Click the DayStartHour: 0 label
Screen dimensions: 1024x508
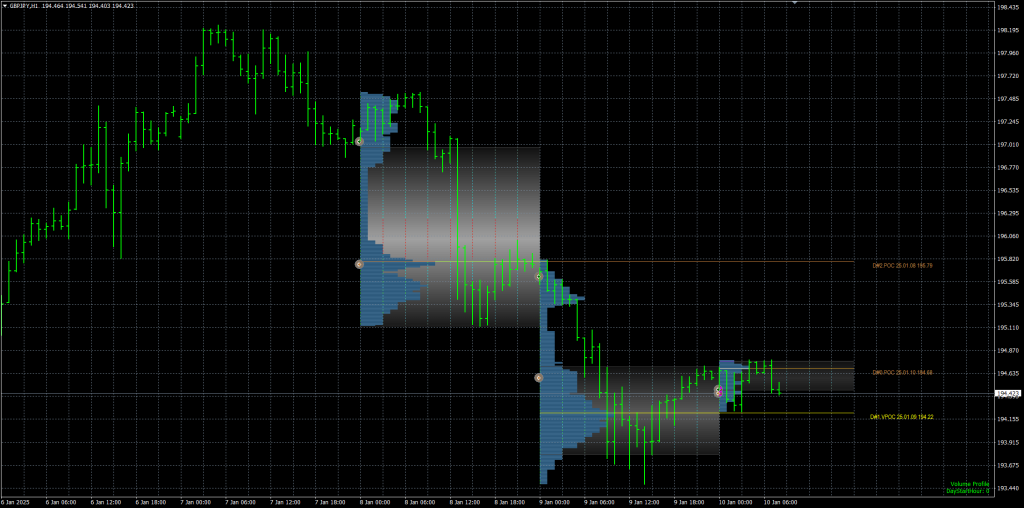(x=968, y=490)
